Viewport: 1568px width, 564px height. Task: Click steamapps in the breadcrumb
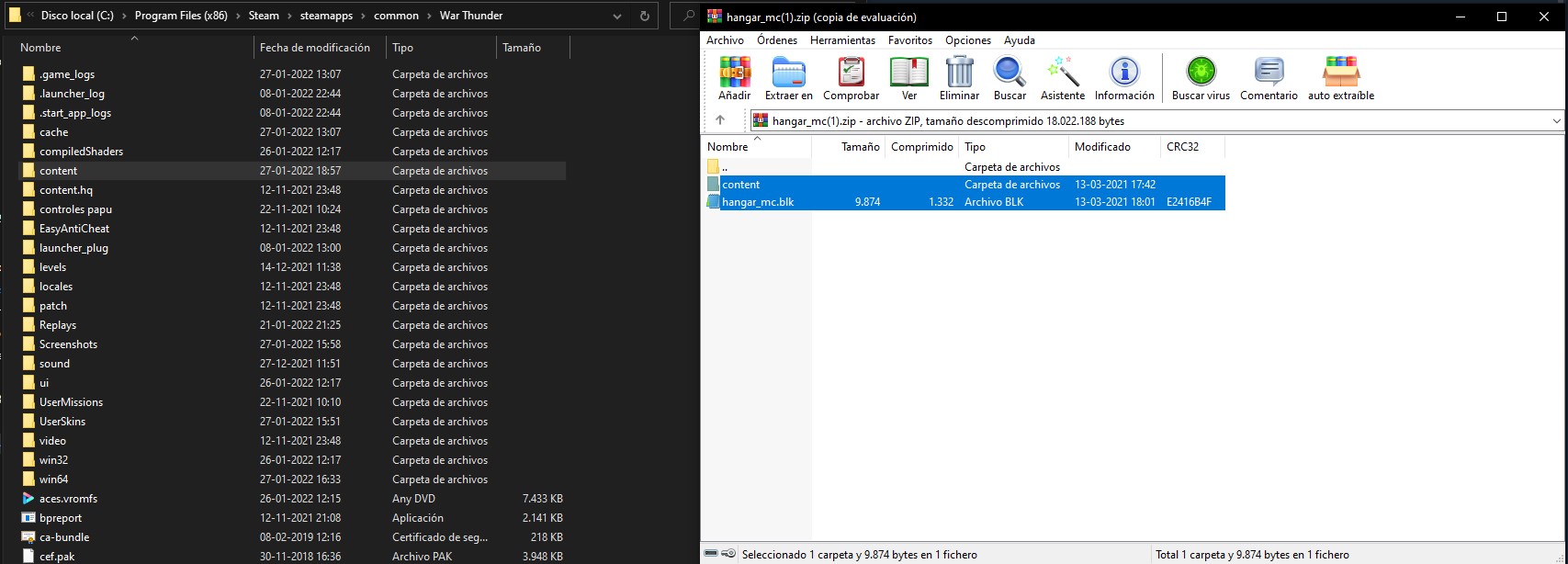[326, 16]
